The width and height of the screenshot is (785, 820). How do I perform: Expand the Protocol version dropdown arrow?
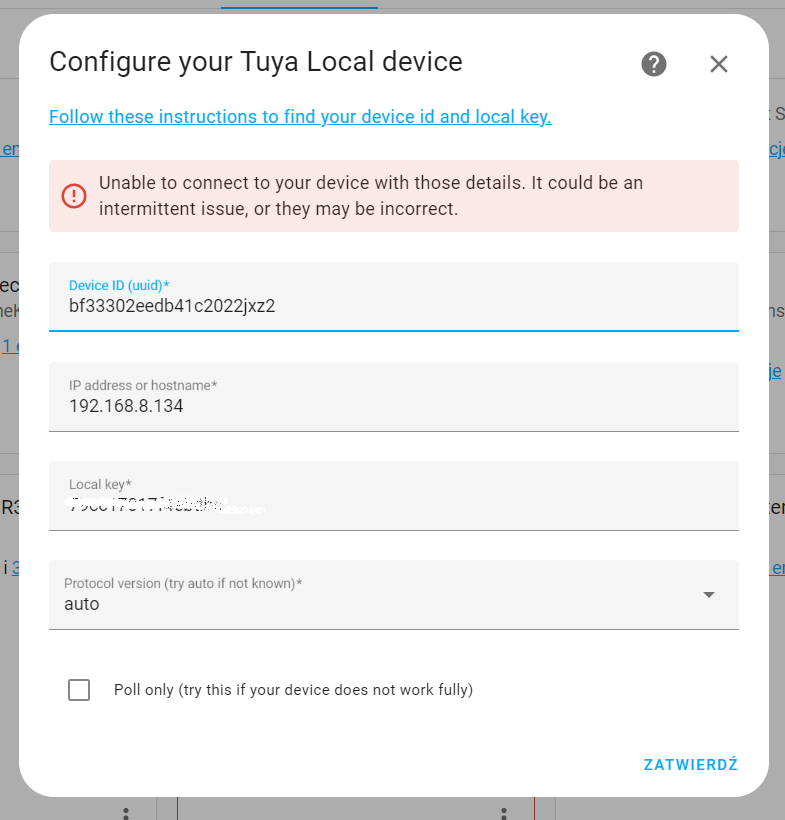point(709,594)
